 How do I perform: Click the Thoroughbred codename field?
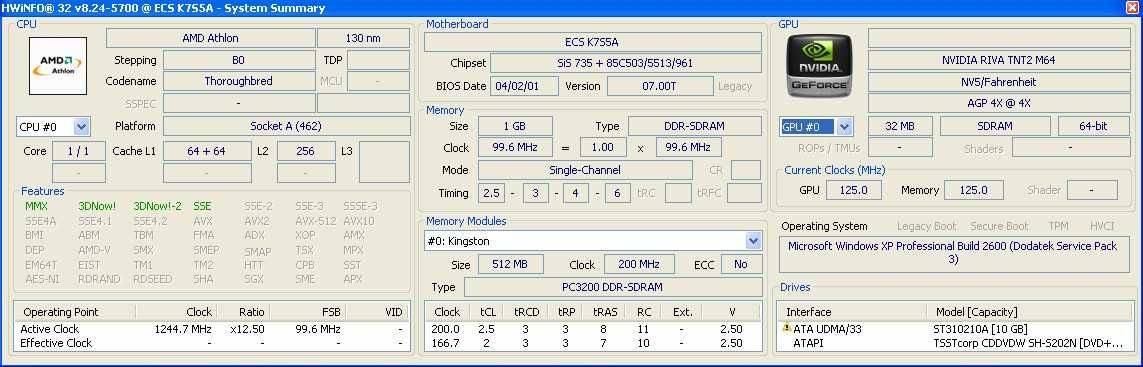tap(238, 81)
